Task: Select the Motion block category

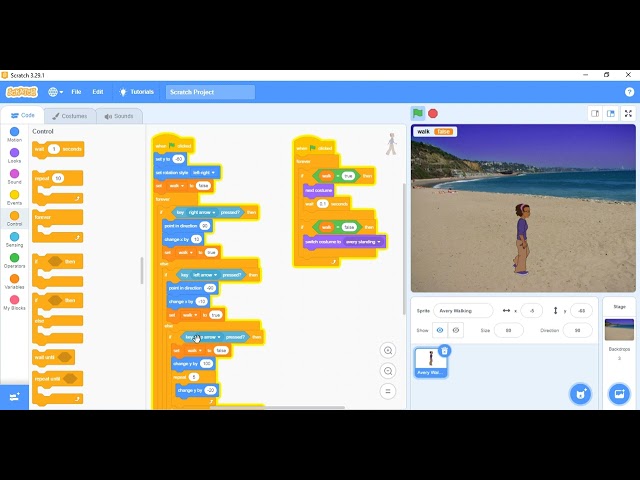Action: coord(14,134)
